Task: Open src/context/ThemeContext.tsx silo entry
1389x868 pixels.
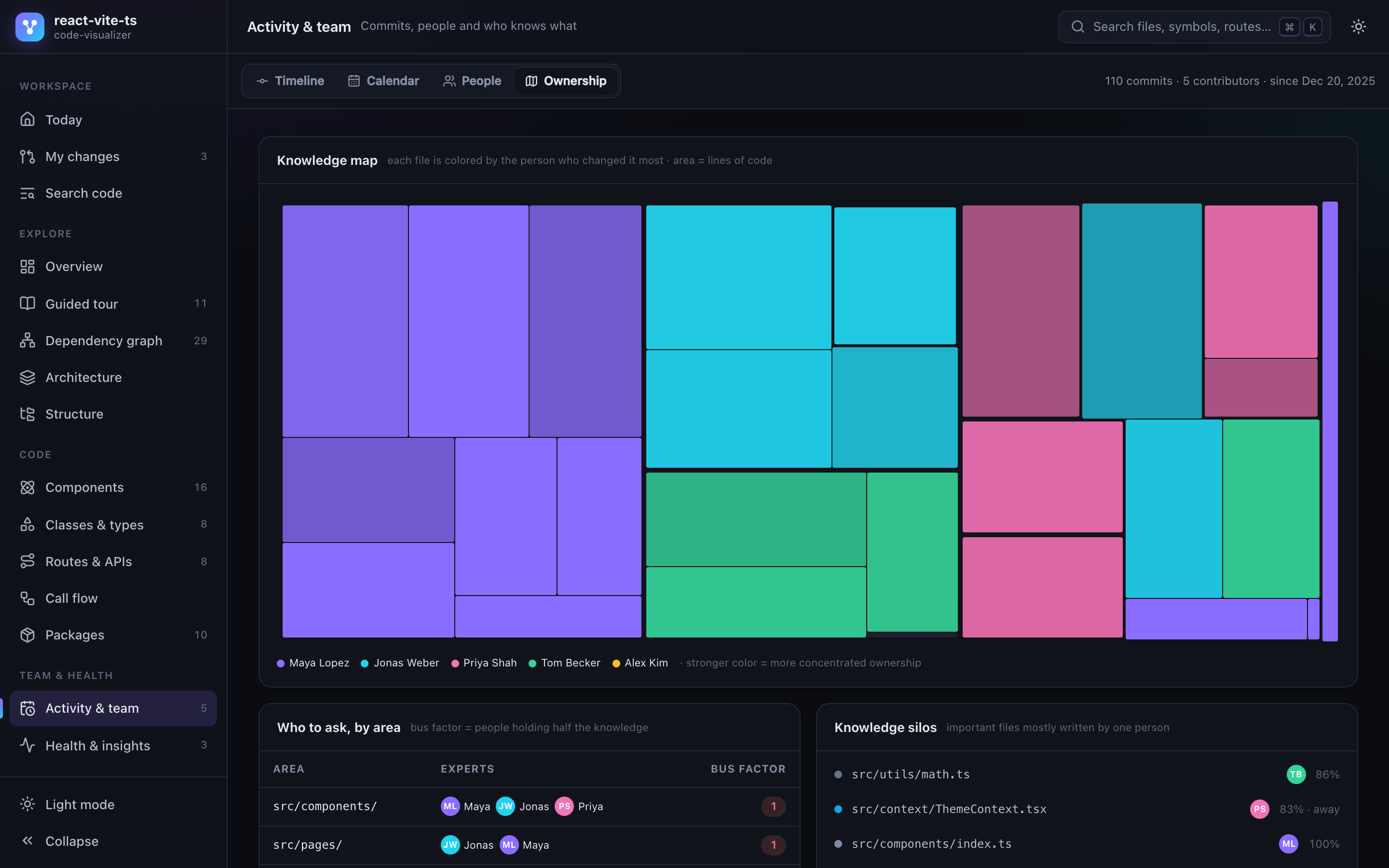Action: pos(1087,809)
